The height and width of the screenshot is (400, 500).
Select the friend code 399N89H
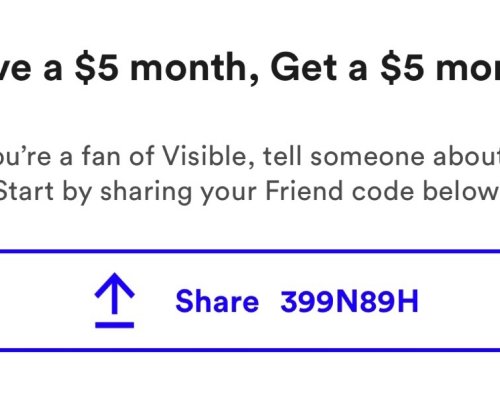pos(349,302)
